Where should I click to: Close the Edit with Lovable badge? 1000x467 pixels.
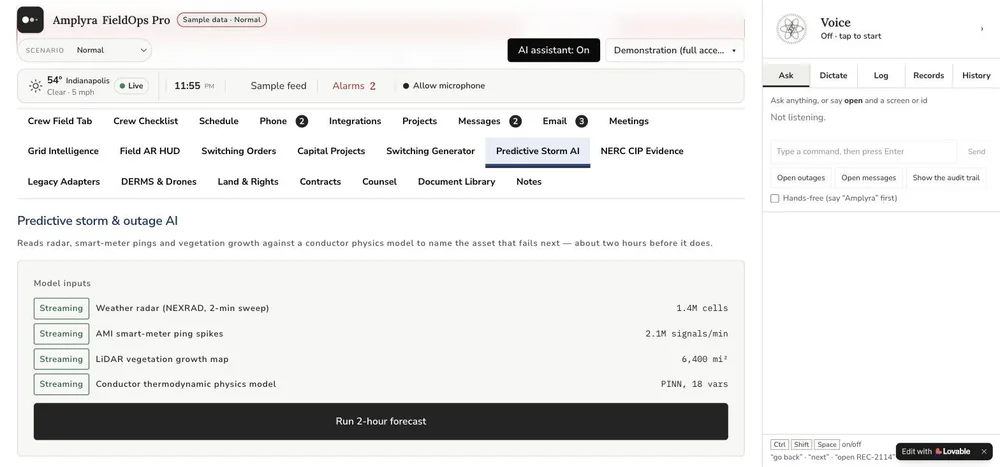tap(983, 451)
